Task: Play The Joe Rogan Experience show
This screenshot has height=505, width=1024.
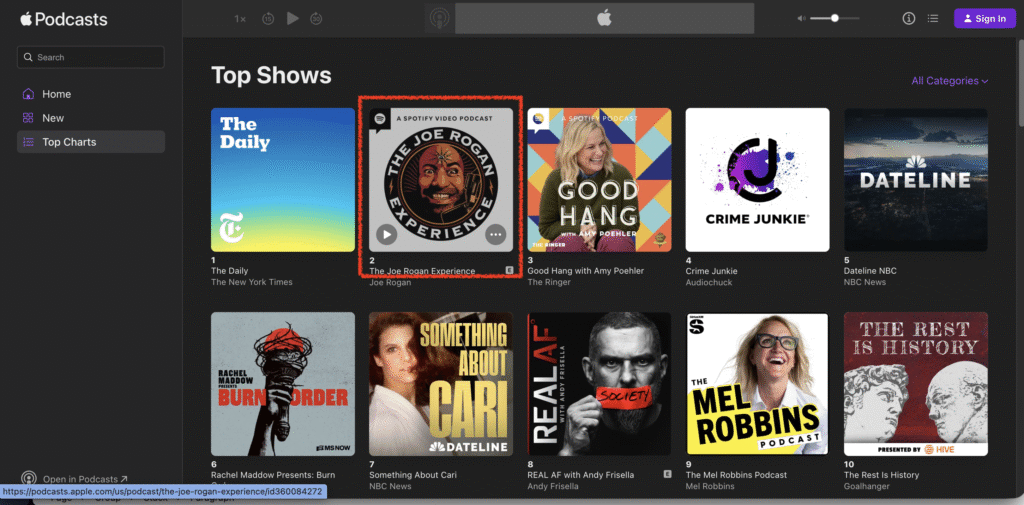Action: point(386,235)
